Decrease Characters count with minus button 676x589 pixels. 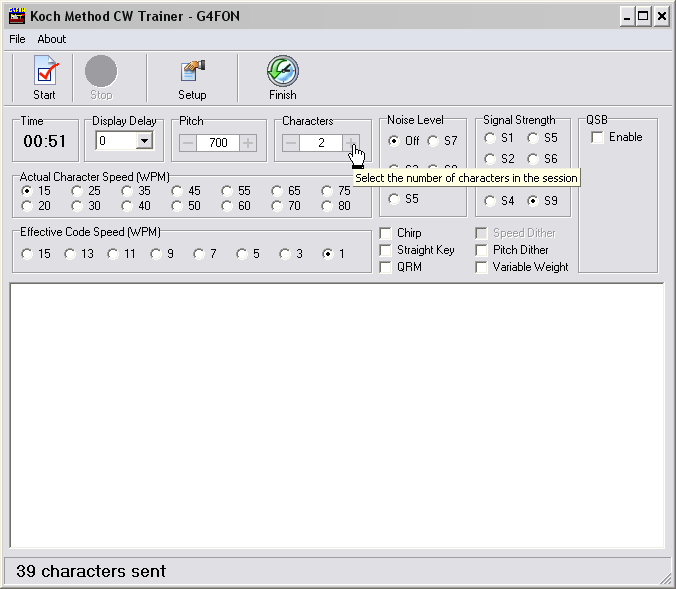pos(291,143)
